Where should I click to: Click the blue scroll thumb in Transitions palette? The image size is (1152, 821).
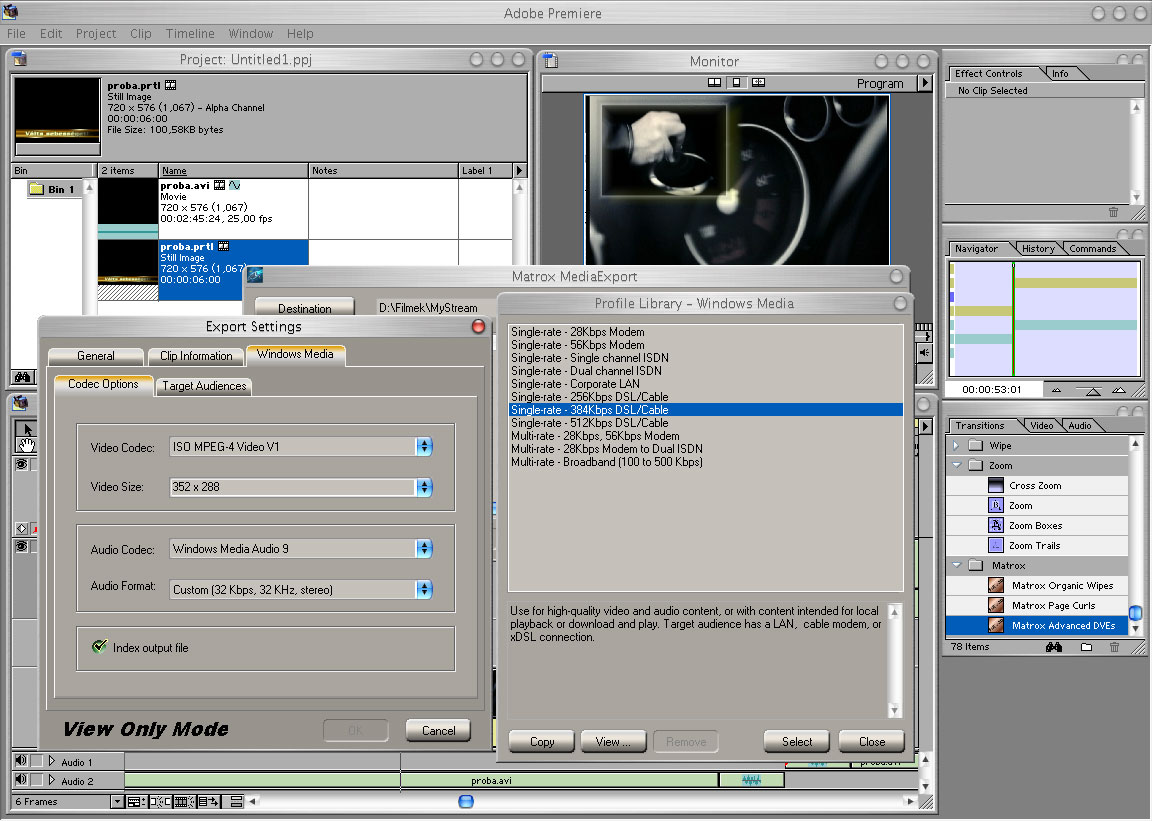(1136, 612)
